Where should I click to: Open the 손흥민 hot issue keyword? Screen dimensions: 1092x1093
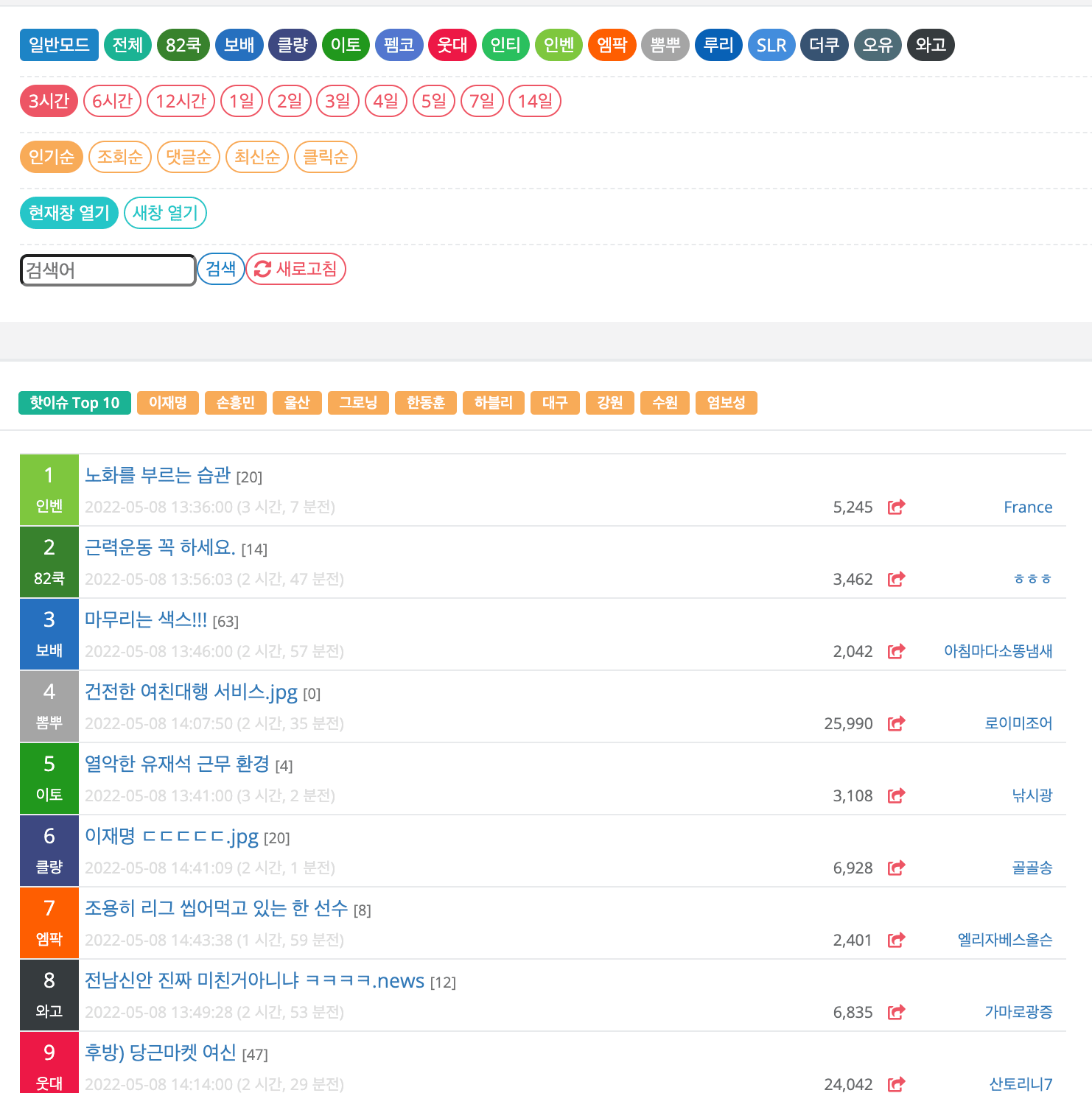click(236, 403)
